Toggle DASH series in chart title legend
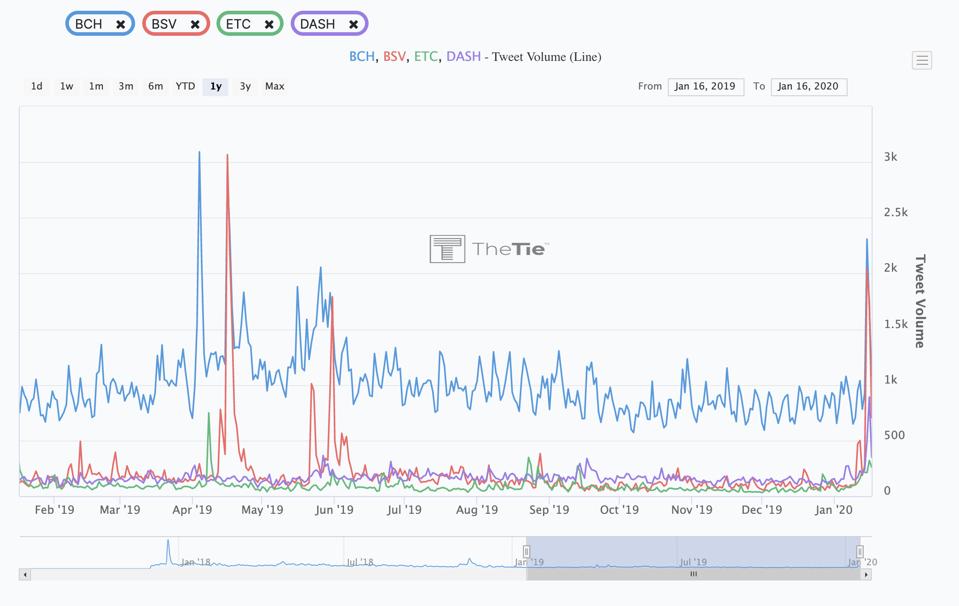959x606 pixels. 463,57
